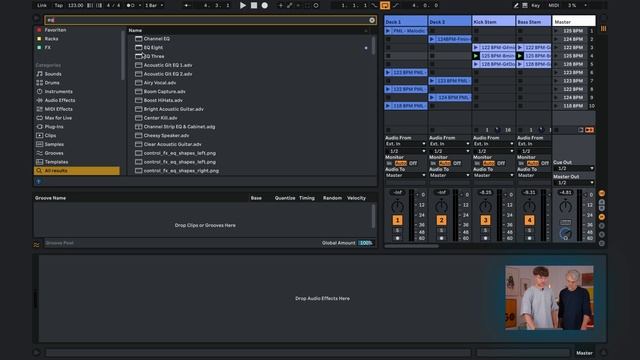Click the Play button in transport
Screen dimensions: 640x360
click(x=243, y=5)
